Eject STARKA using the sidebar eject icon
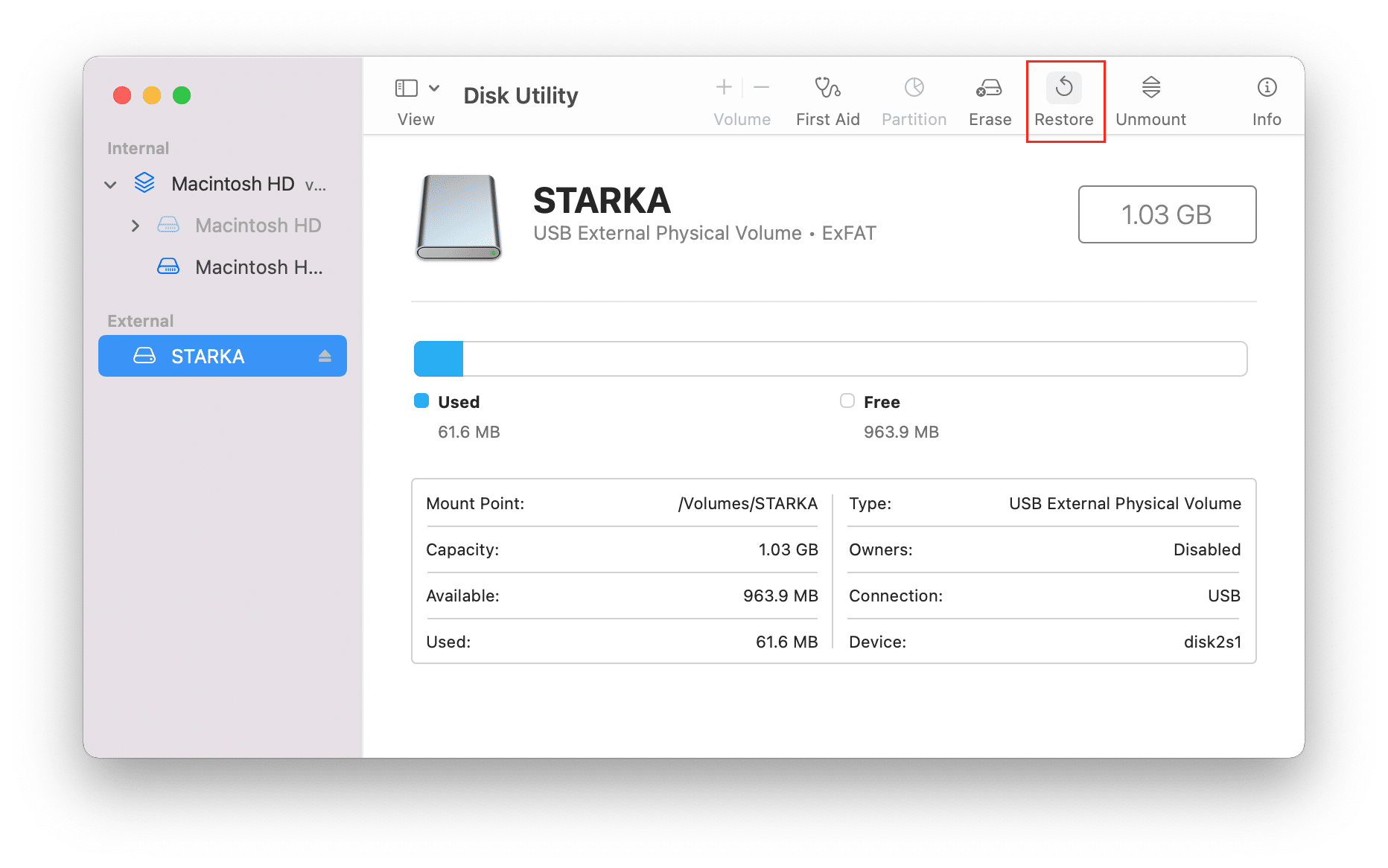Screen dimensions: 1388x868 tap(325, 357)
